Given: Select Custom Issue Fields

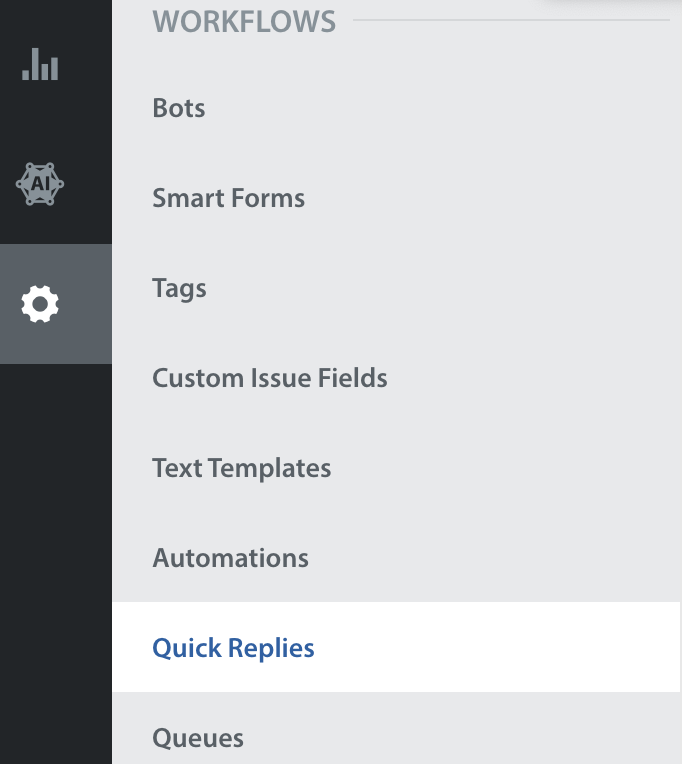Looking at the screenshot, I should coord(270,378).
